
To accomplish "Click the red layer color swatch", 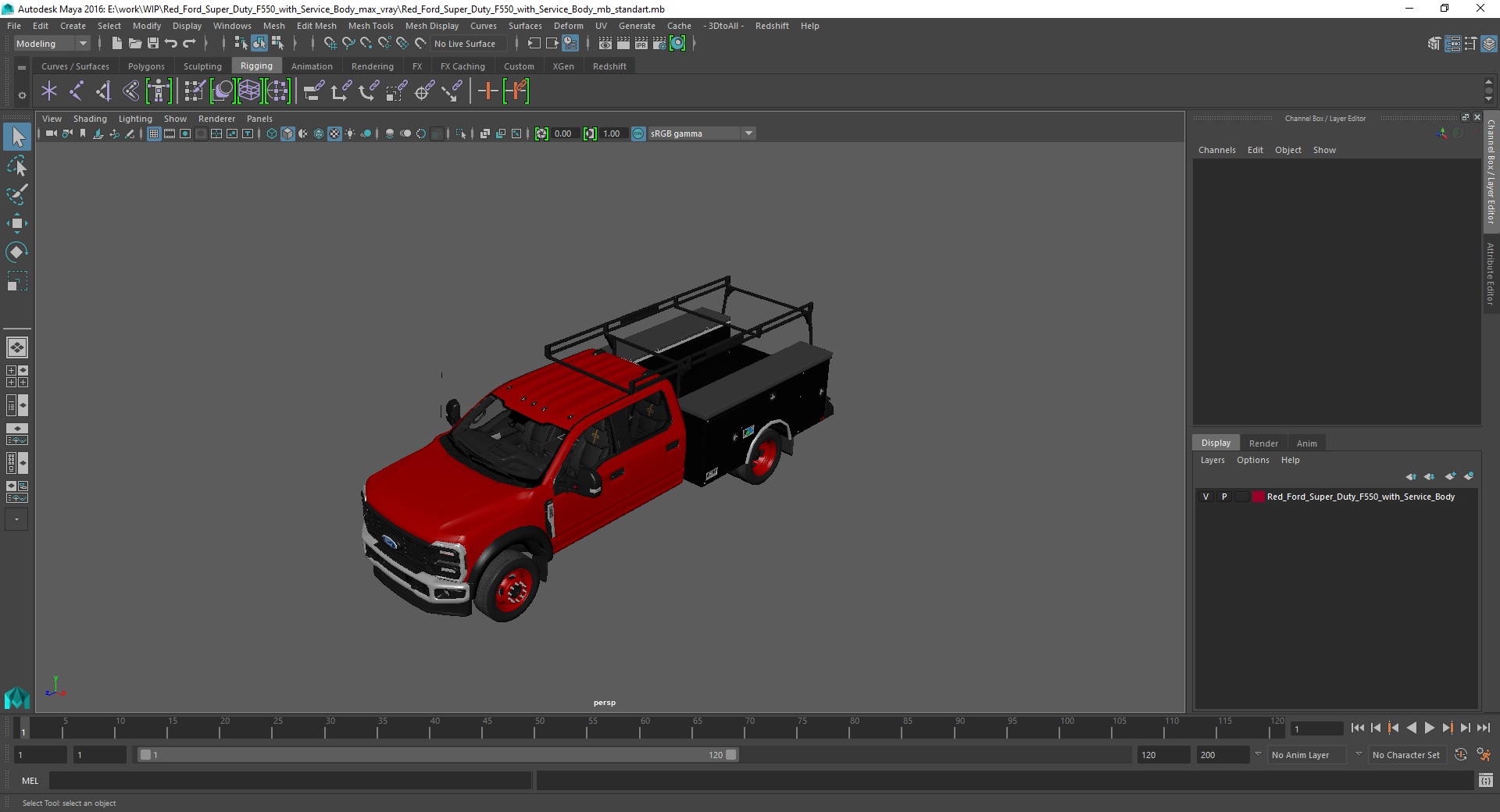I will (1258, 497).
